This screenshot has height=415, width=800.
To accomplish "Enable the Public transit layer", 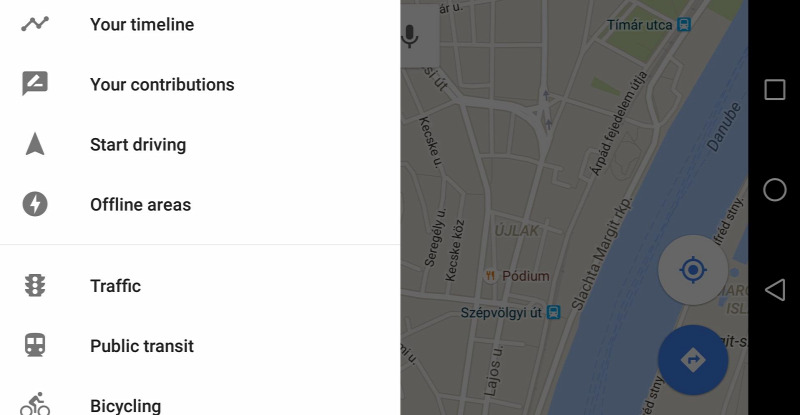I will click(x=200, y=346).
